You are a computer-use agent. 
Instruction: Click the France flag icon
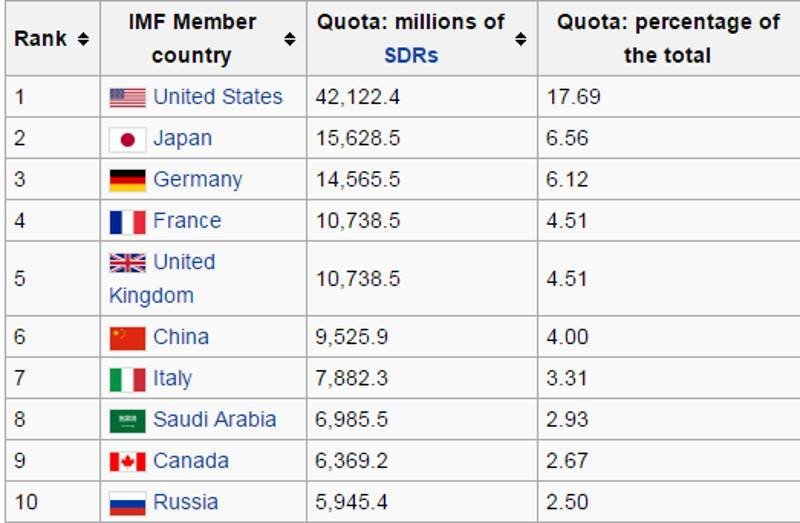tap(128, 222)
